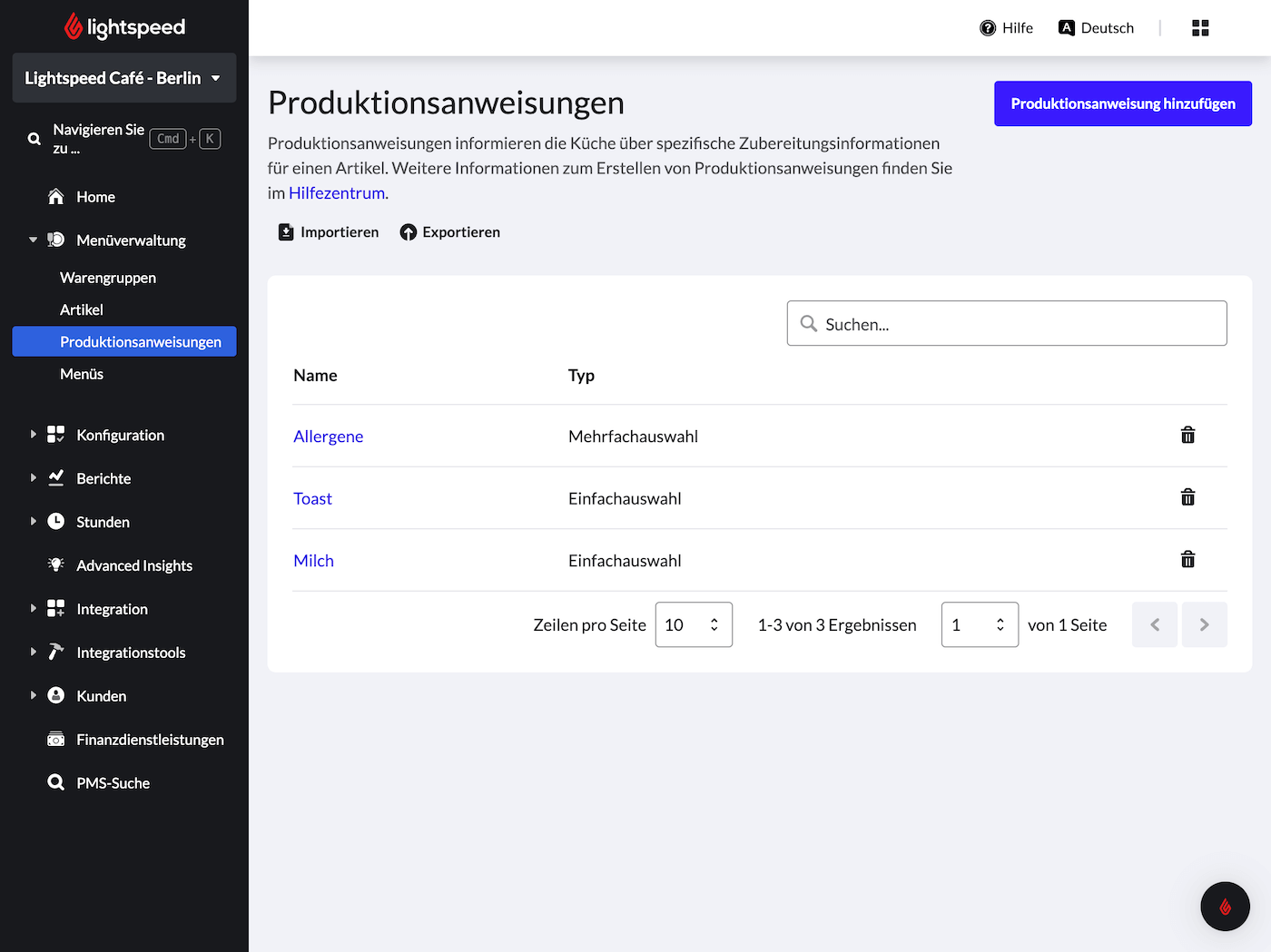Viewport: 1271px width, 952px height.
Task: Open the page number dropdown
Action: tap(980, 624)
